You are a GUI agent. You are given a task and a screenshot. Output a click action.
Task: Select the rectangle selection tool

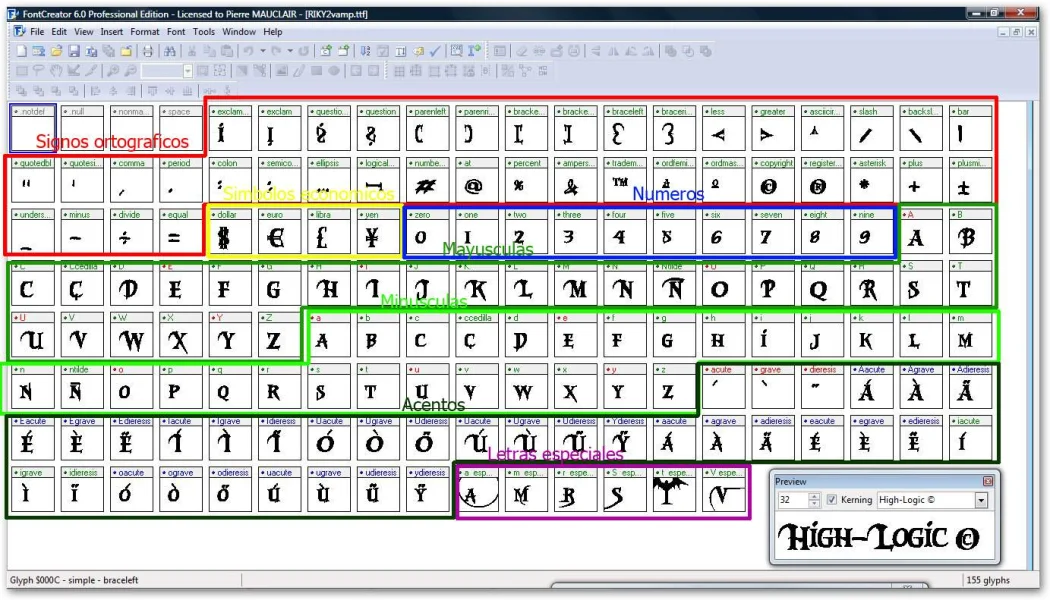pyautogui.click(x=21, y=71)
